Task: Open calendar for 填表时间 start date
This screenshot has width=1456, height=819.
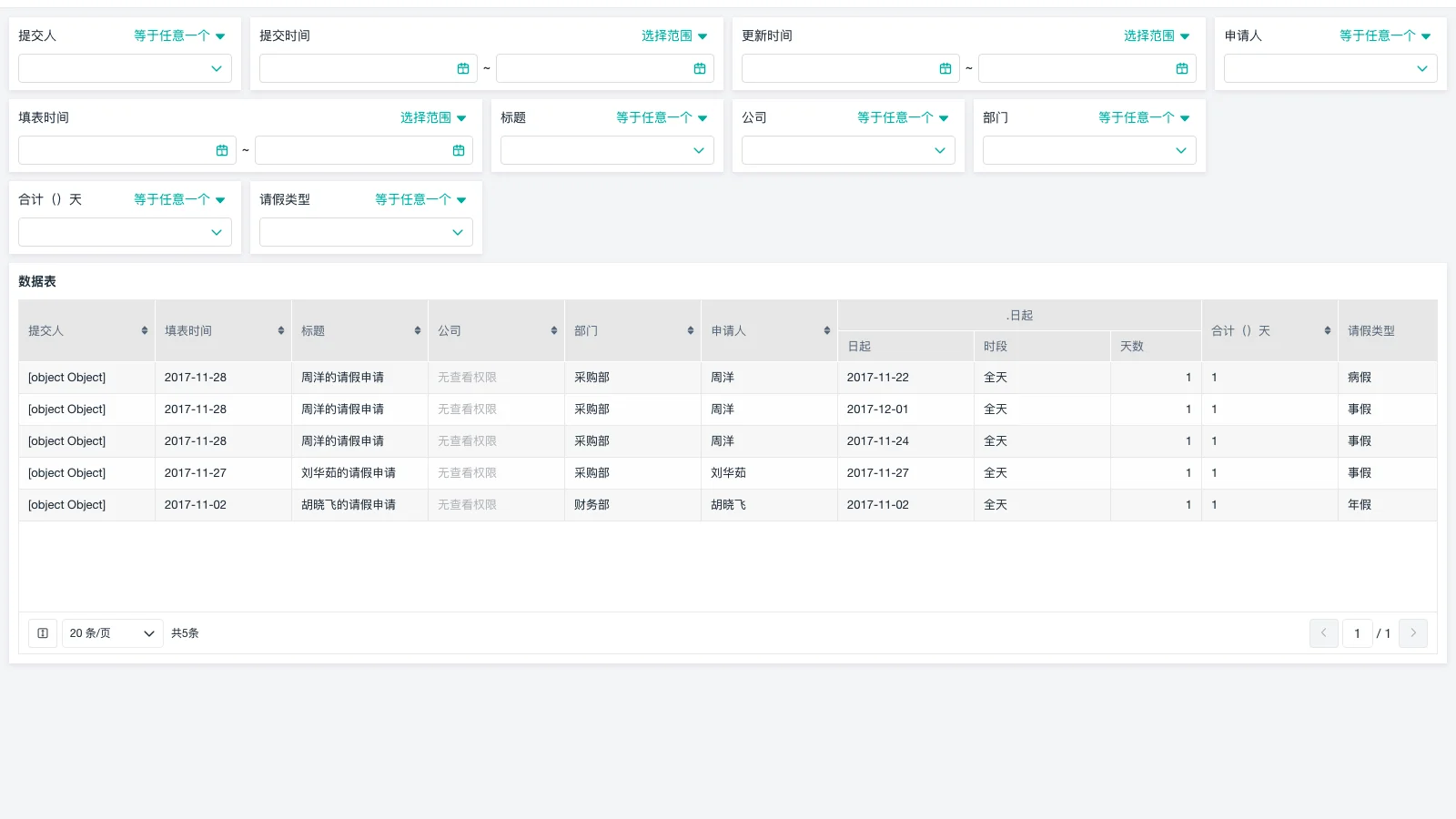Action: coord(222,150)
